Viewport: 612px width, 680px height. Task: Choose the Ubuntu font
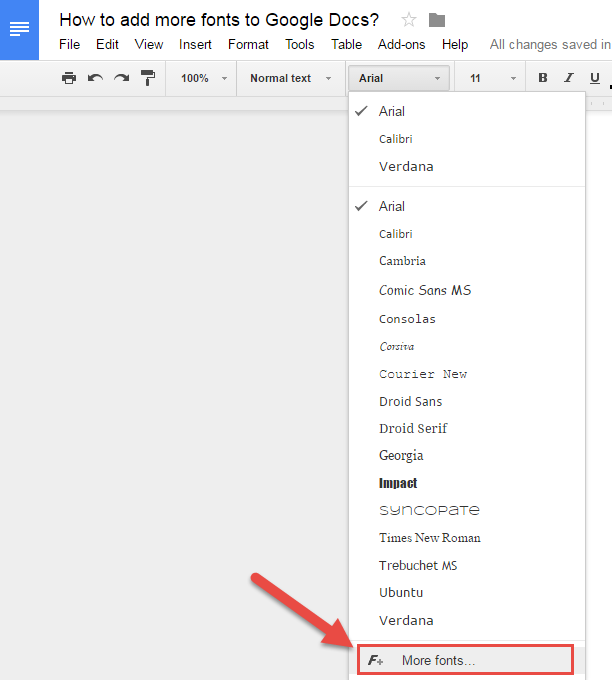tap(467, 592)
